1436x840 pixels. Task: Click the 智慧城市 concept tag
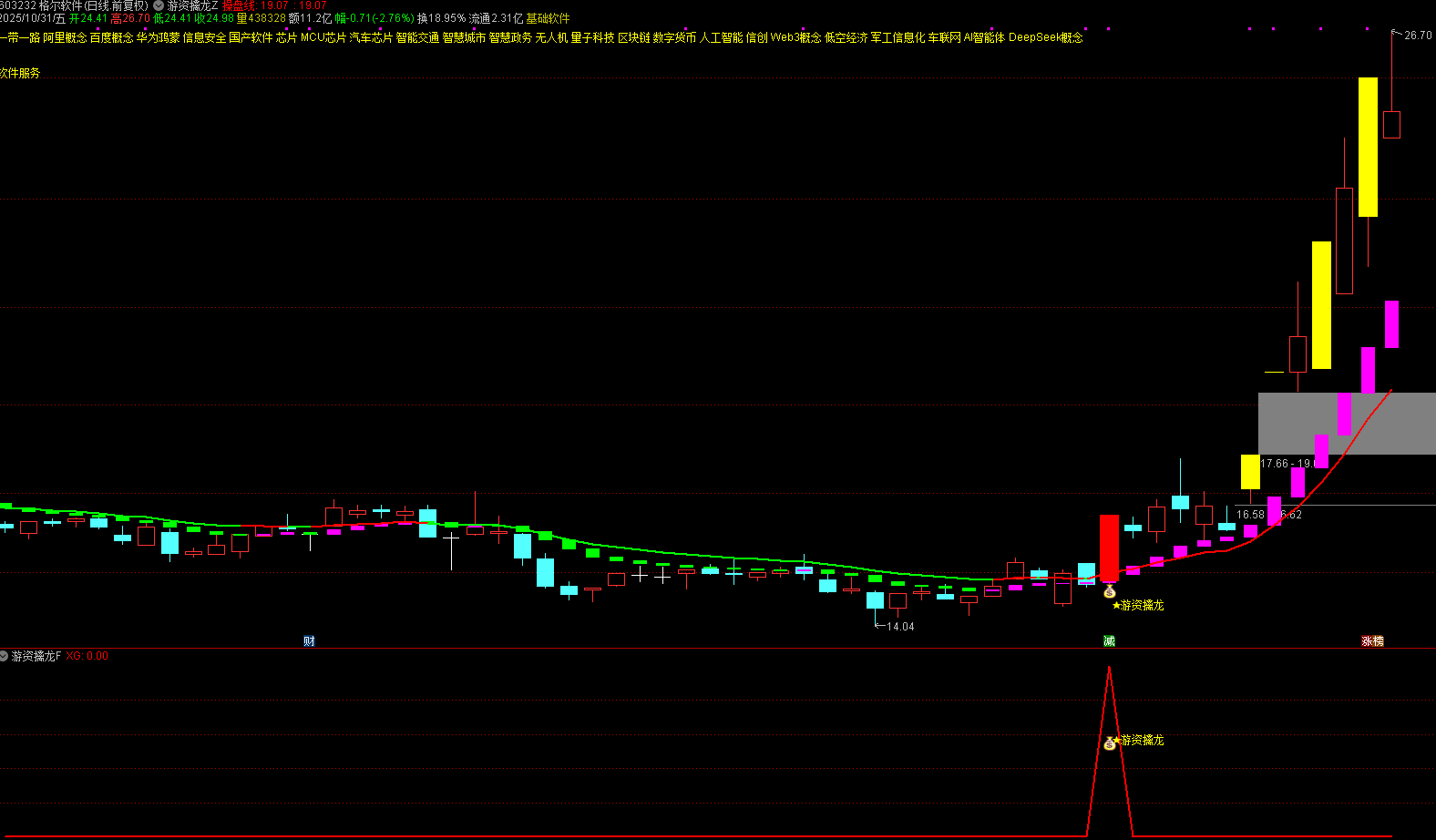464,37
